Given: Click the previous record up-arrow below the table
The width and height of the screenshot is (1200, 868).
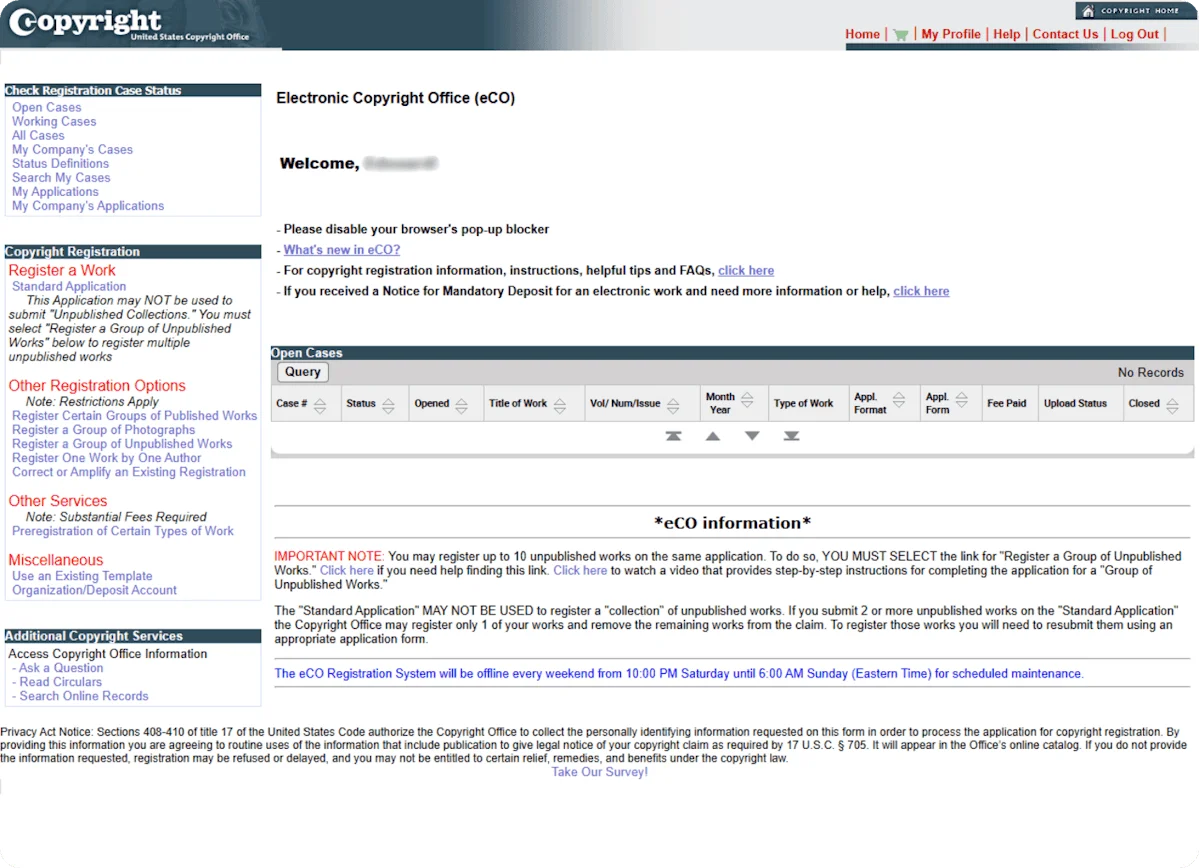Looking at the screenshot, I should point(712,436).
